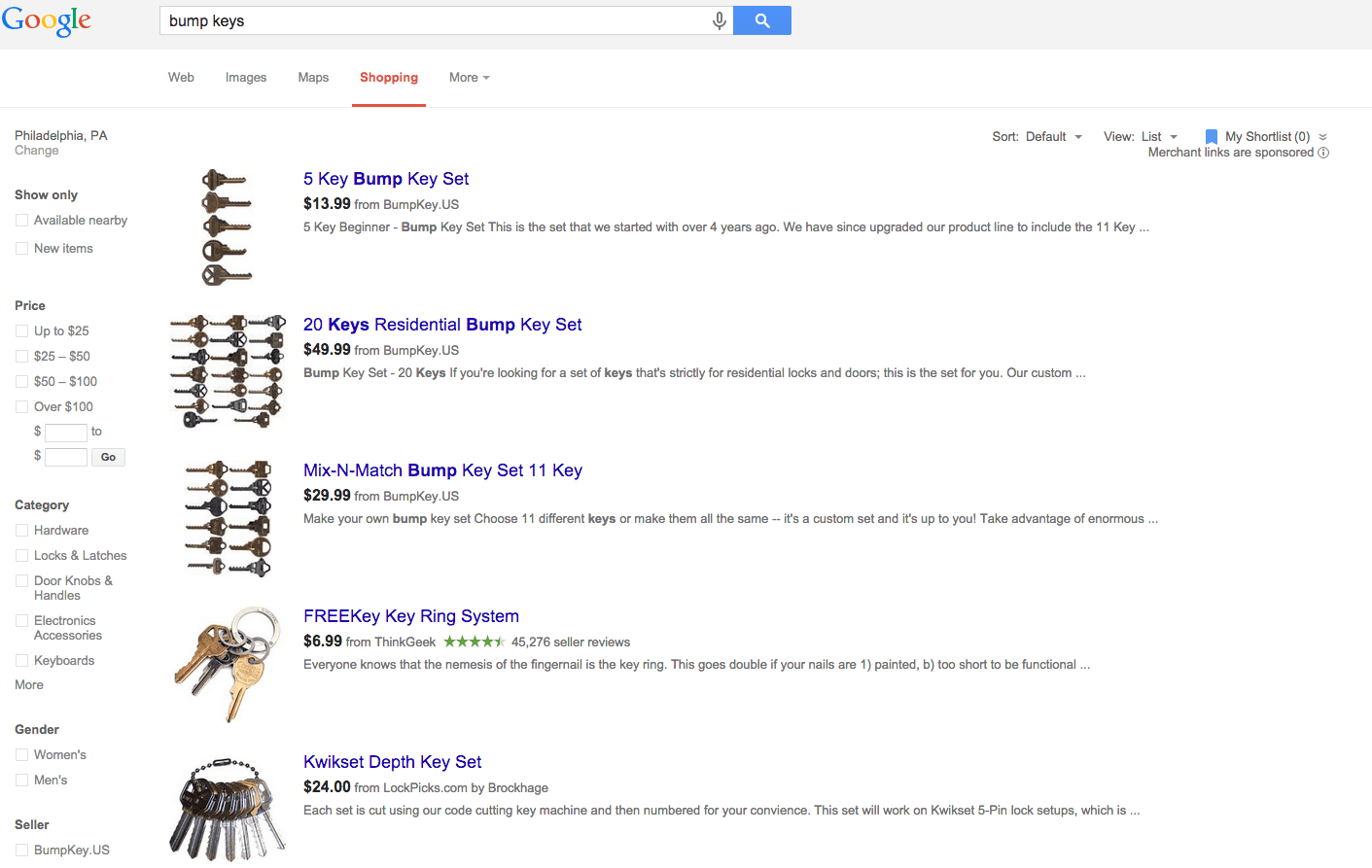Click the minimum price input field
The height and width of the screenshot is (868, 1372).
(66, 433)
